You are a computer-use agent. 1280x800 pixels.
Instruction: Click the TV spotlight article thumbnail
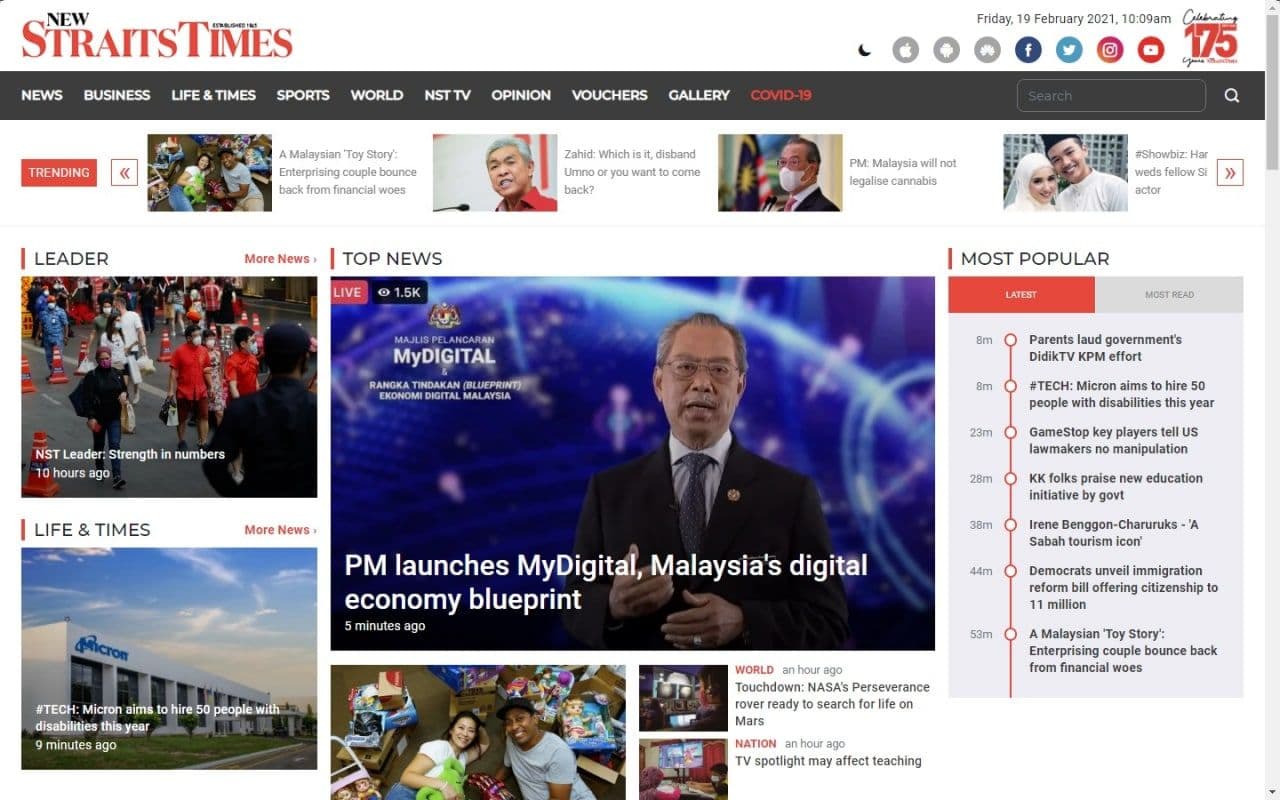[x=683, y=769]
